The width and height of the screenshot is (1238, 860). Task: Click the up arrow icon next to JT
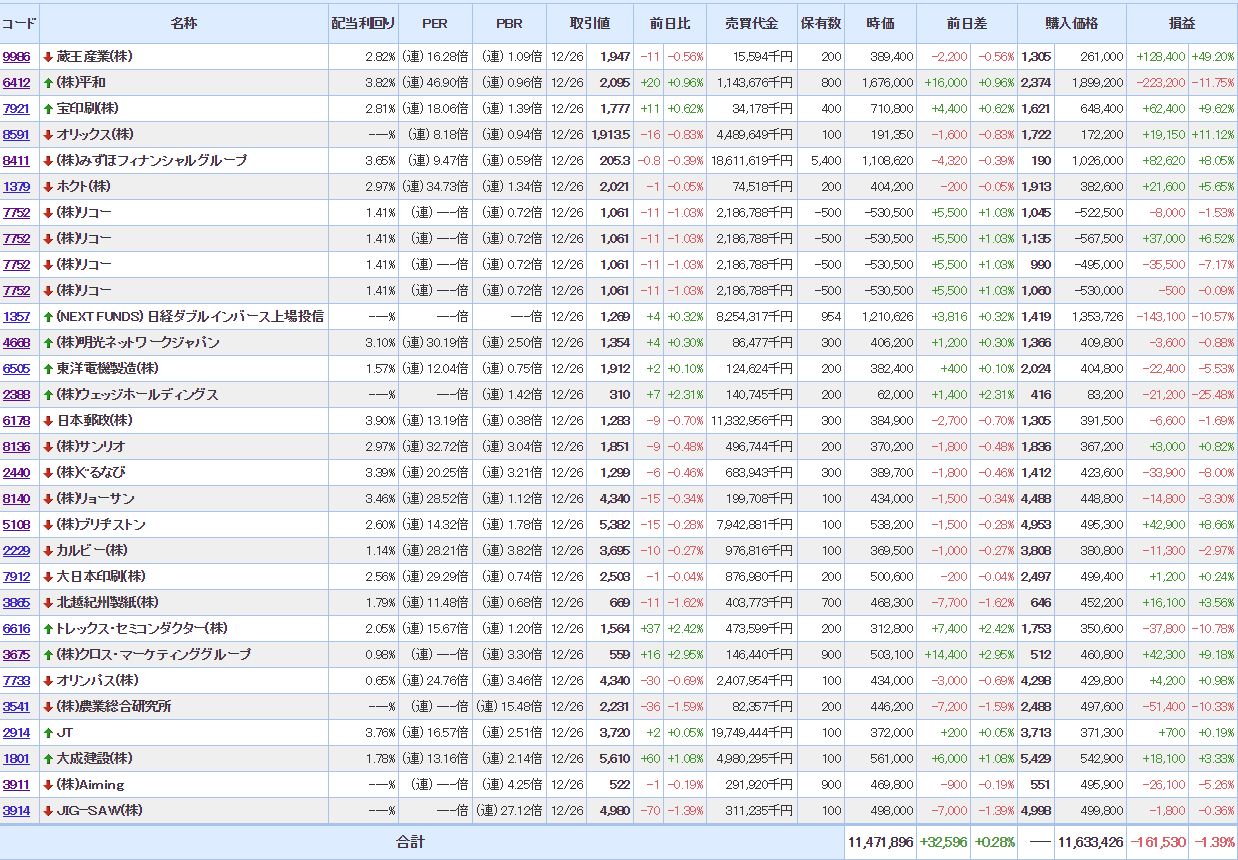(x=48, y=733)
